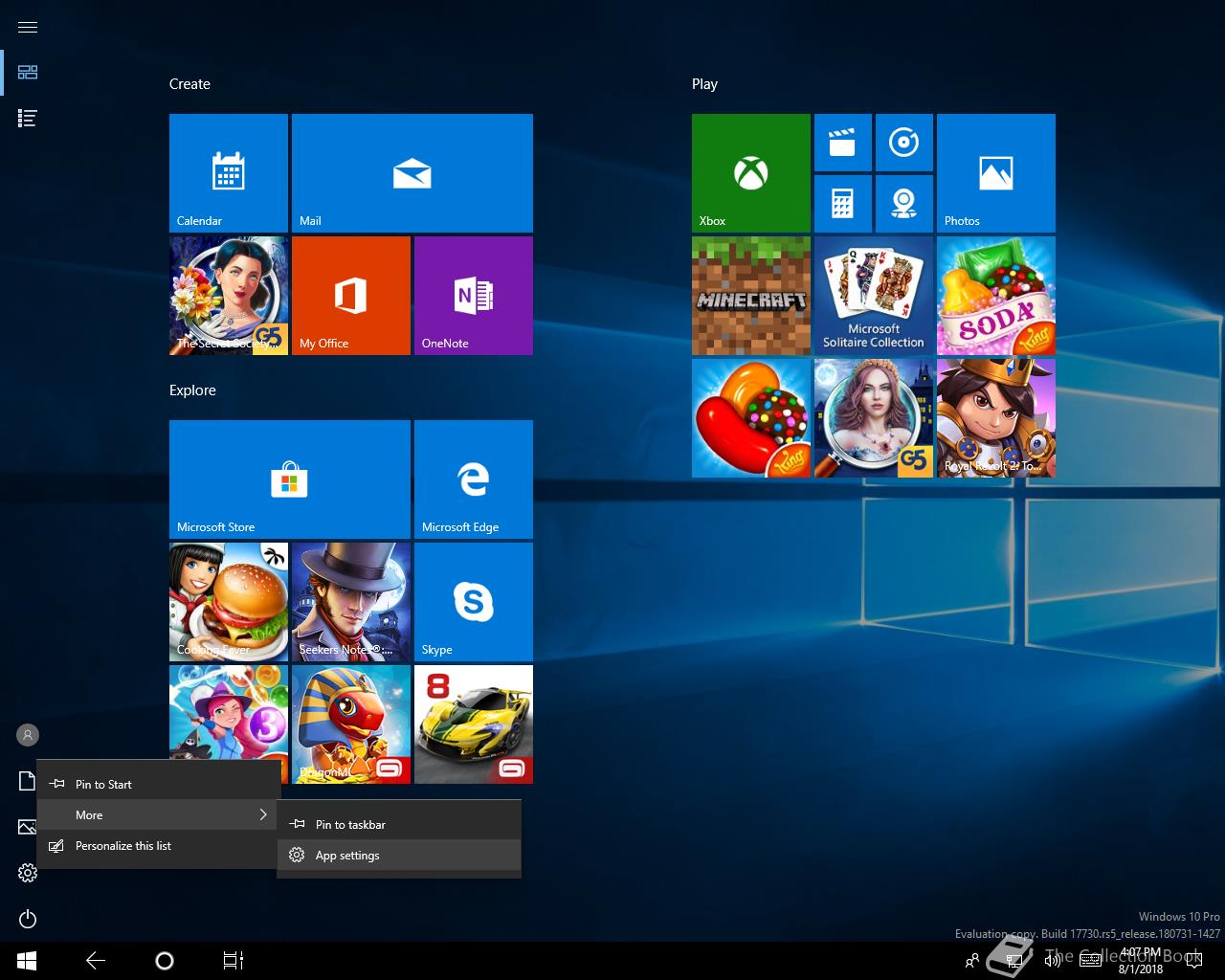Launch Bubble Witch 3 Saga tile
The width and height of the screenshot is (1225, 980).
tap(229, 713)
